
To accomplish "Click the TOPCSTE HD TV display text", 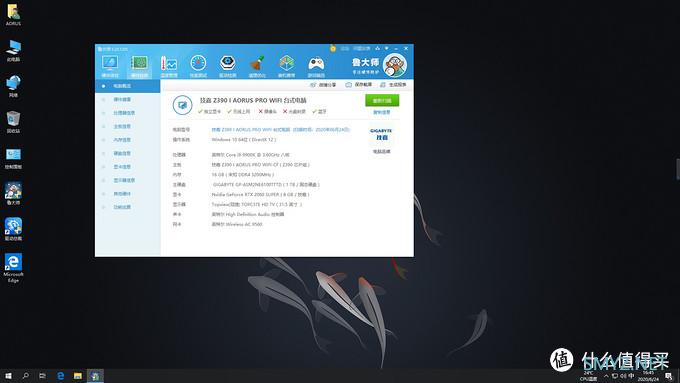I will tap(256, 204).
